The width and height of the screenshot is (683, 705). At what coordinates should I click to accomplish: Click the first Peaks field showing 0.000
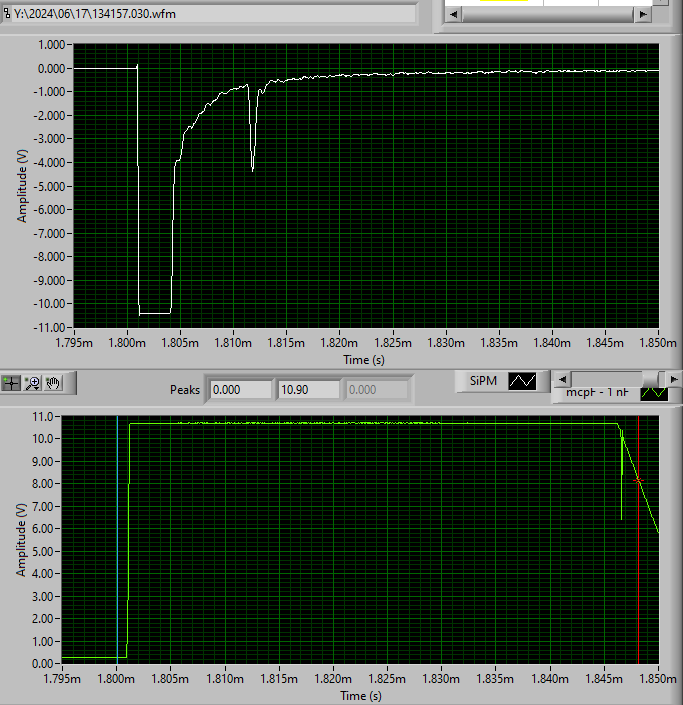(x=241, y=390)
